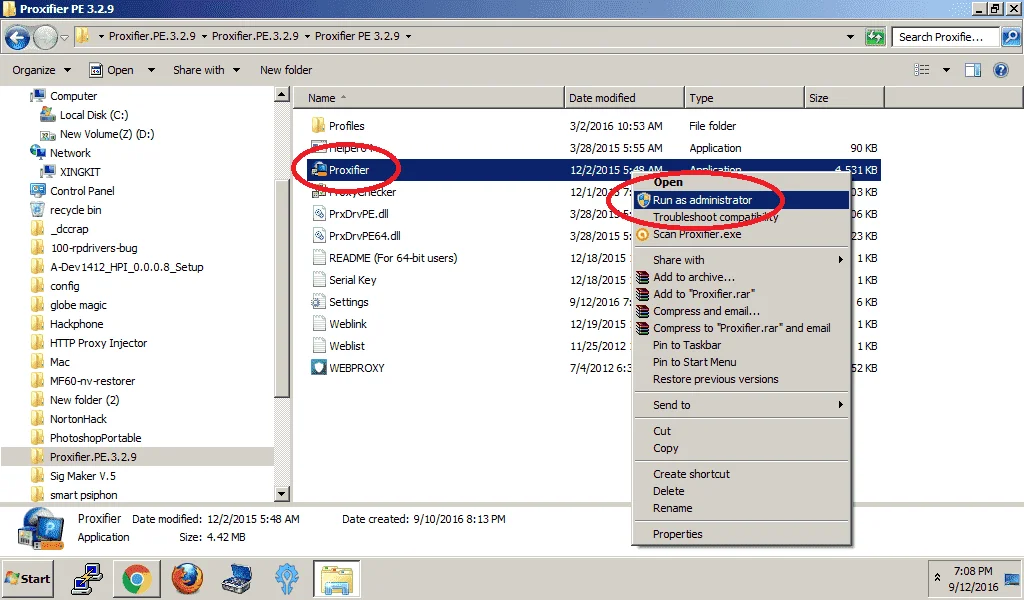Image resolution: width=1024 pixels, height=600 pixels.
Task: Select the Profiles folder icon
Action: (x=319, y=125)
